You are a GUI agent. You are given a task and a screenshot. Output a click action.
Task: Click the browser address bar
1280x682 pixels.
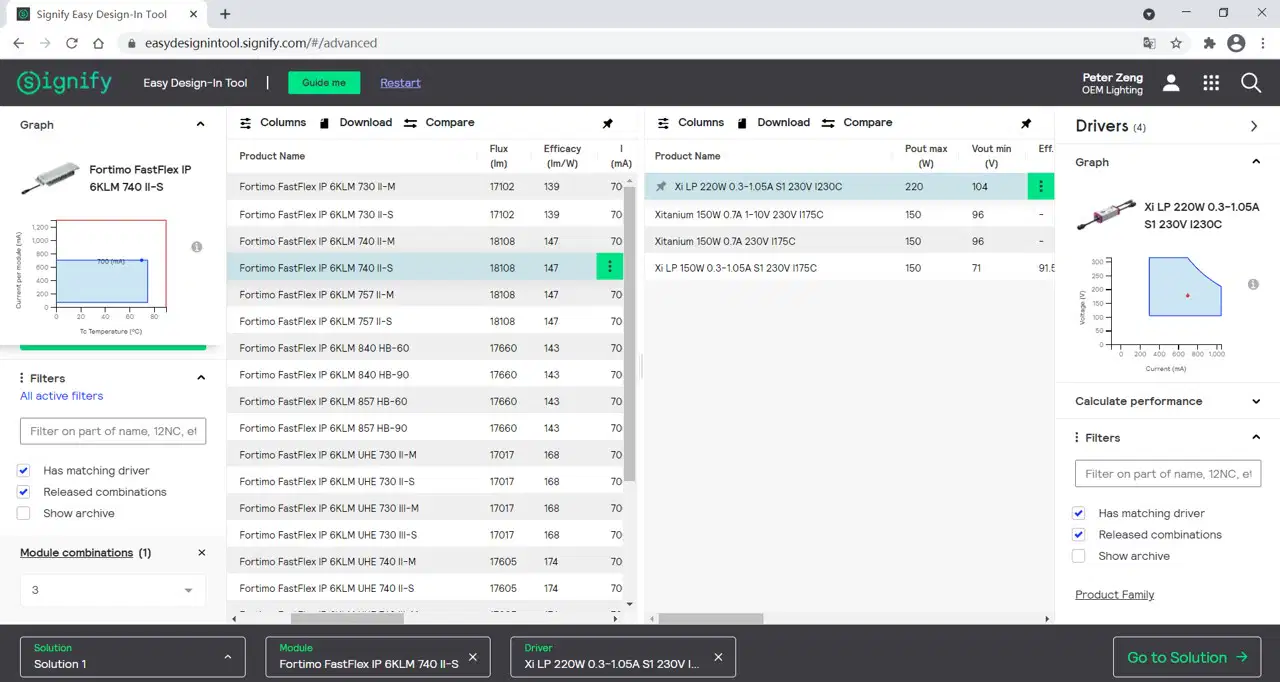[x=630, y=43]
